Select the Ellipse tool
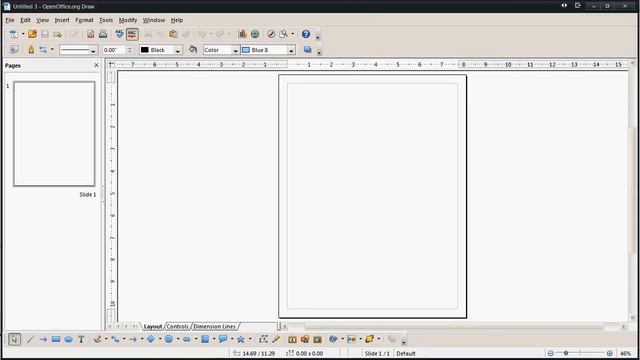Screen dimensions: 640x360 (69, 339)
